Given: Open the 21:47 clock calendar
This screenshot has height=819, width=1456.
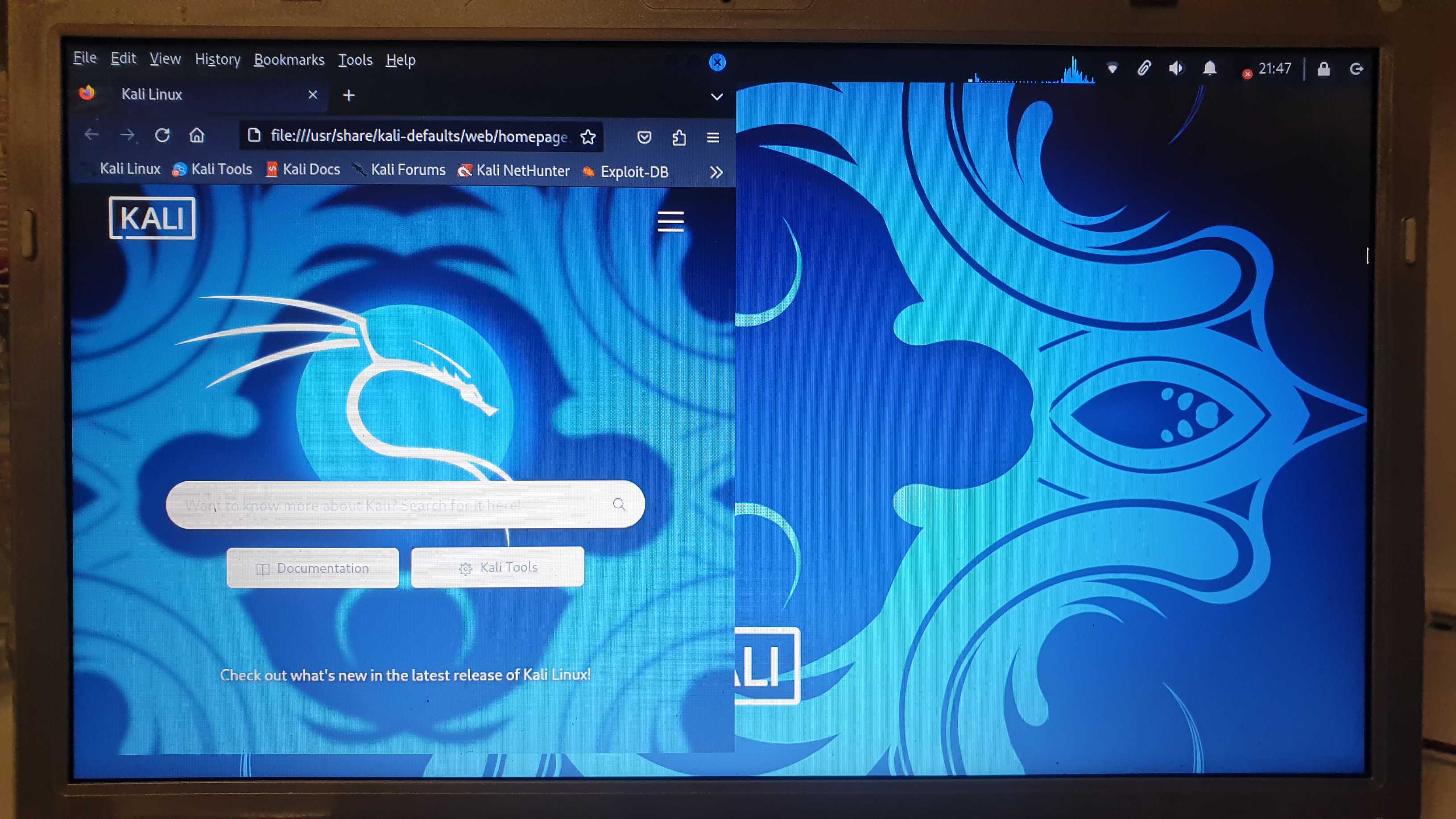Looking at the screenshot, I should 1274,68.
